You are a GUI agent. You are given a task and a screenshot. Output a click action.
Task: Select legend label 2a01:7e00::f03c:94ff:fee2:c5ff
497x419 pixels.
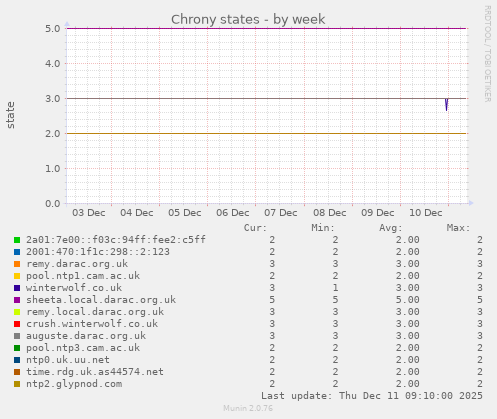pos(116,240)
